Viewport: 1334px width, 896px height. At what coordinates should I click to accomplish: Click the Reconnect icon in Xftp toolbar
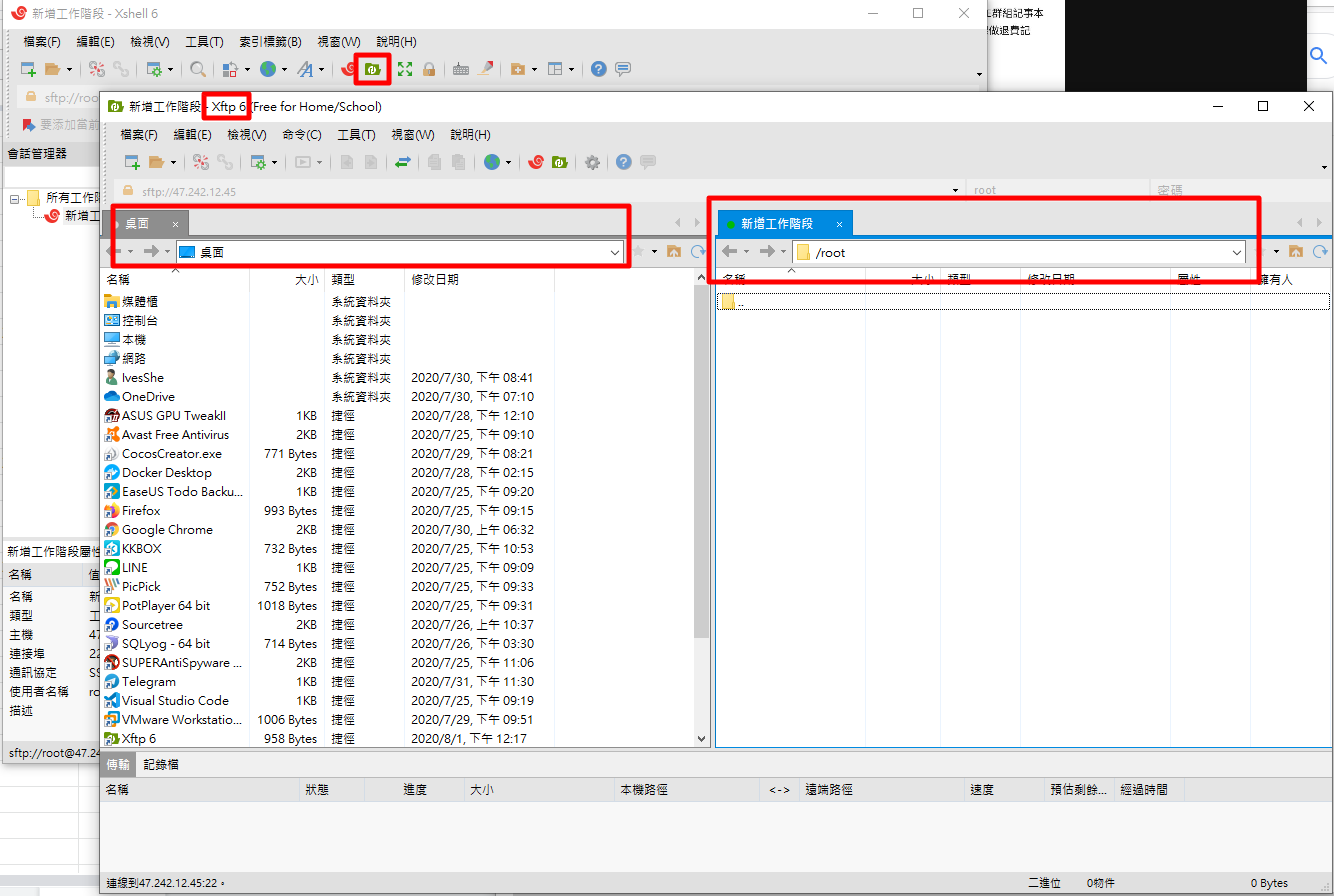(201, 162)
